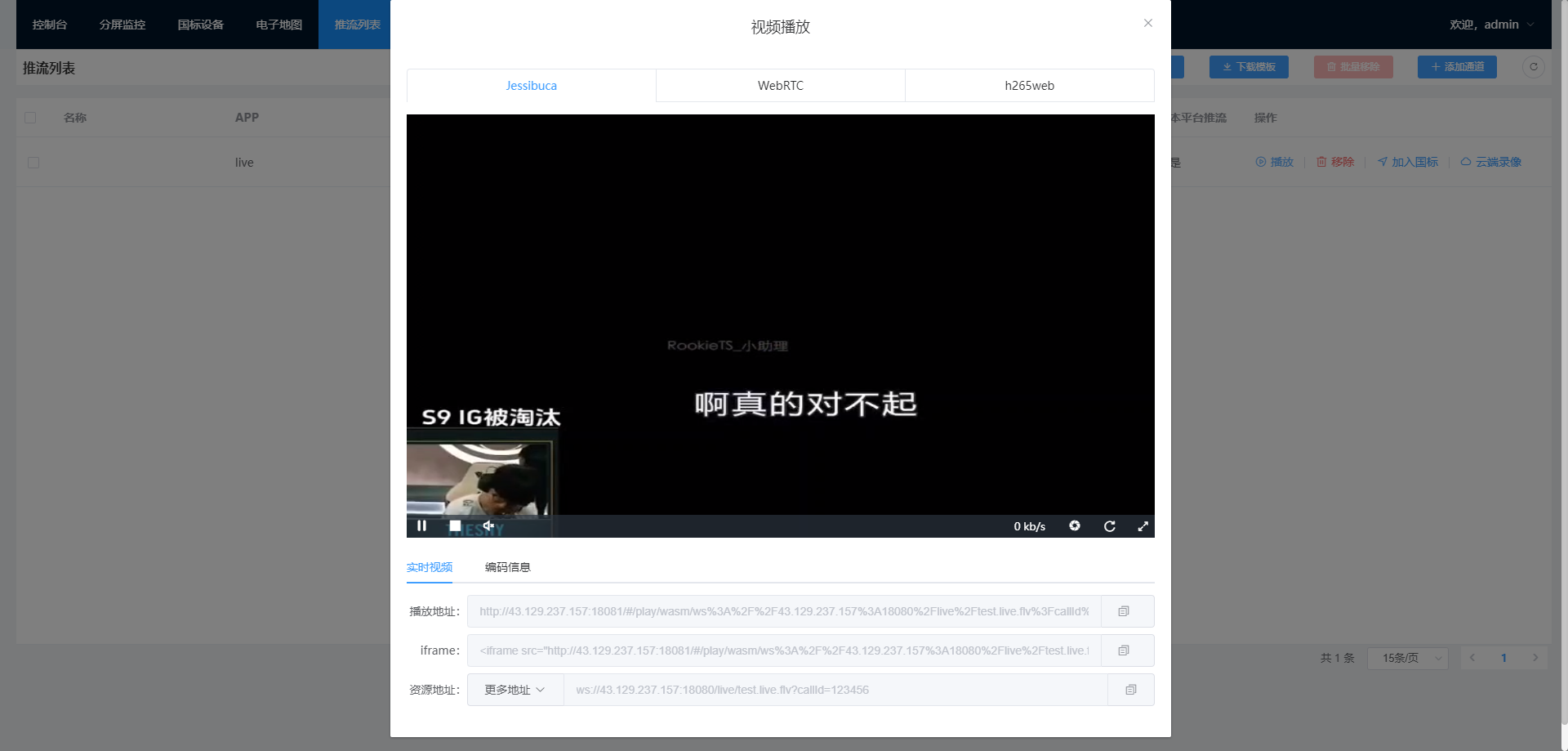The height and width of the screenshot is (751, 1568).
Task: Click the 移除 link in the live row
Action: (x=1335, y=162)
